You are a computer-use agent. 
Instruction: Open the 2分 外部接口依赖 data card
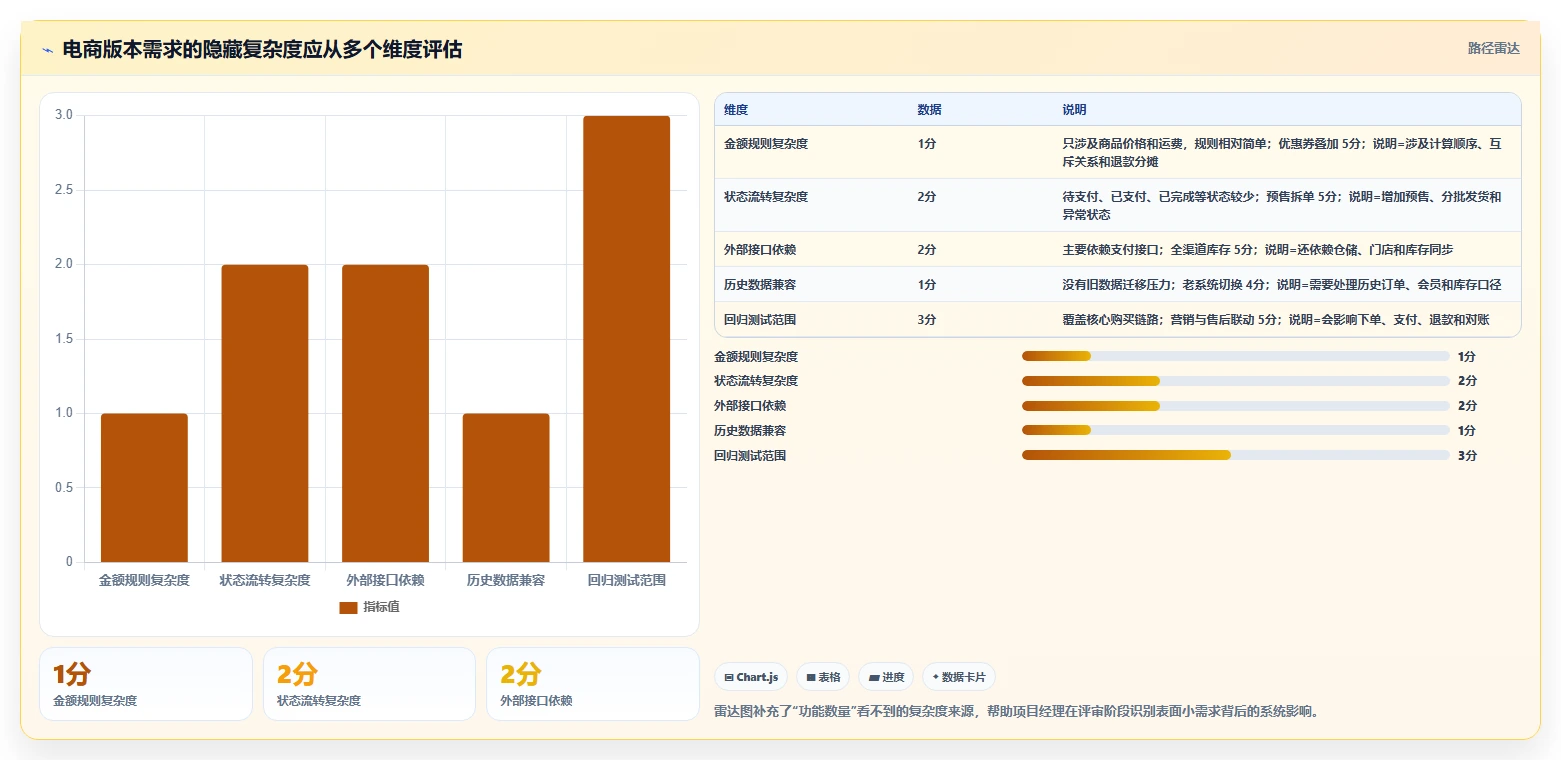[593, 684]
